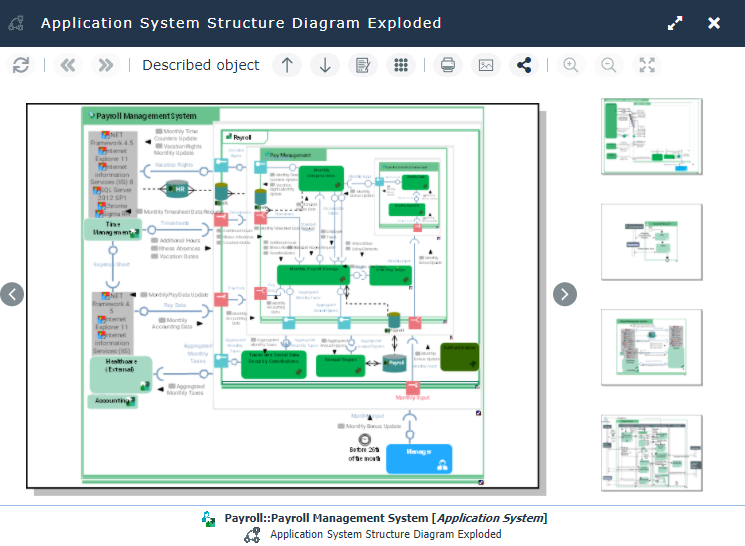Select the first diagram thumbnail
Image resolution: width=745 pixels, height=546 pixels.
[x=651, y=136]
